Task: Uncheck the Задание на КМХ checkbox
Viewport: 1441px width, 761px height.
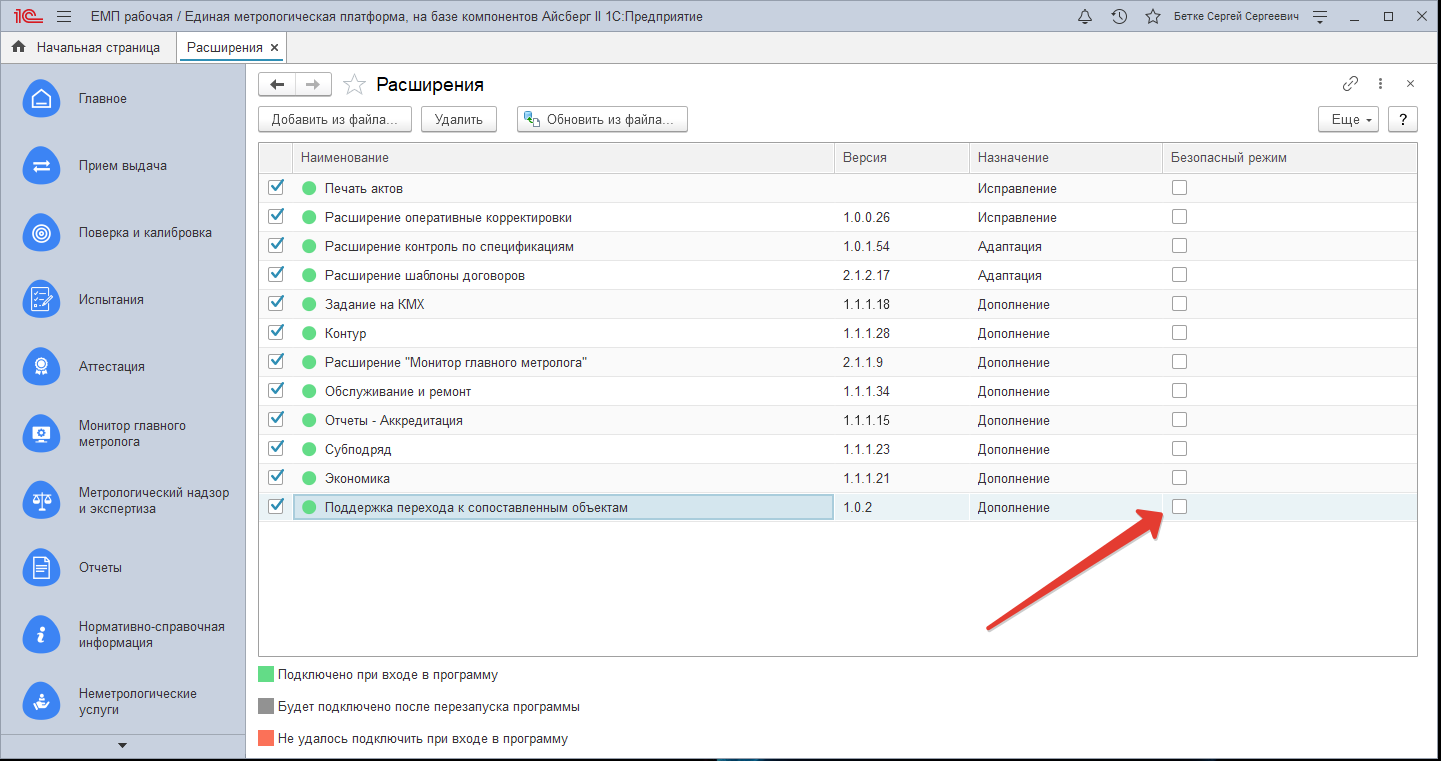Action: click(276, 303)
